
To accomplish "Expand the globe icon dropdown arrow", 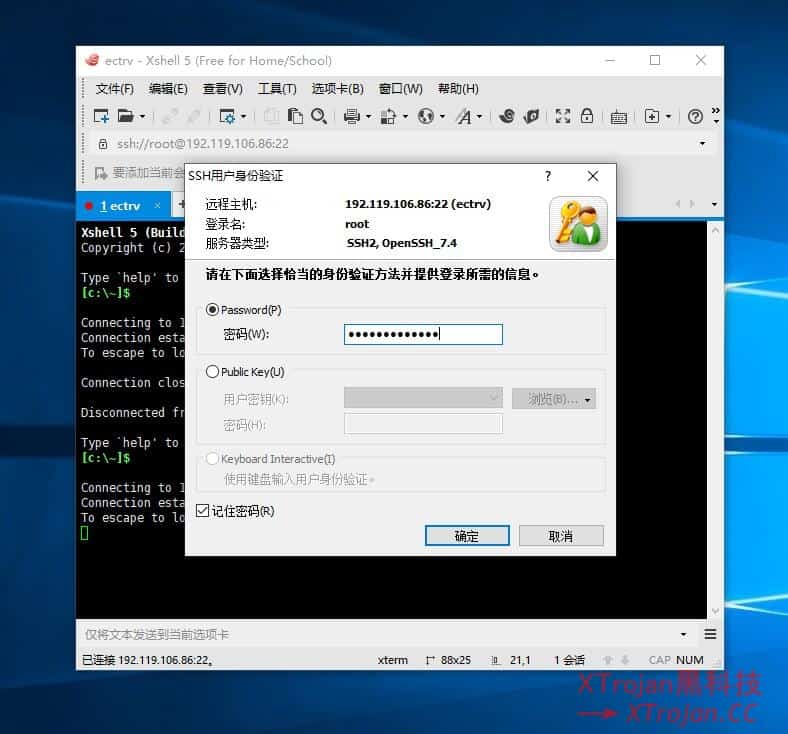I will coord(442,117).
